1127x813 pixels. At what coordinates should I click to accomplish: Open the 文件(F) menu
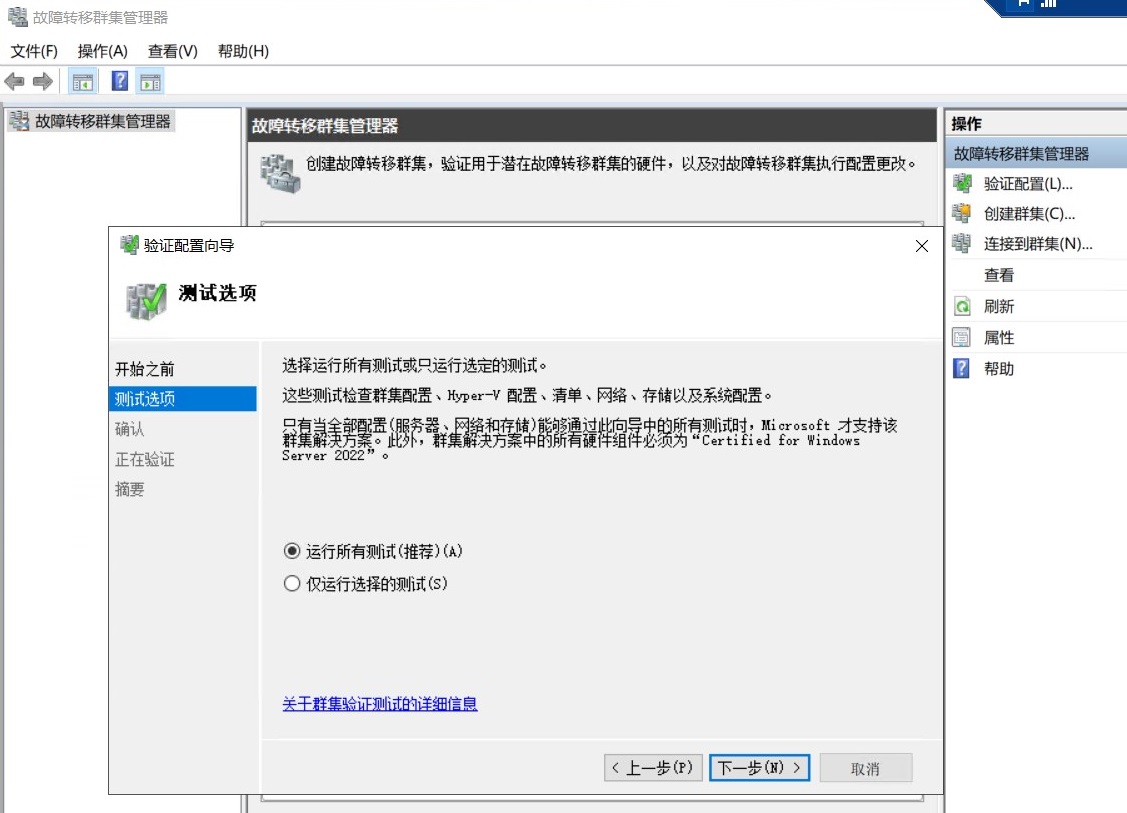(34, 51)
